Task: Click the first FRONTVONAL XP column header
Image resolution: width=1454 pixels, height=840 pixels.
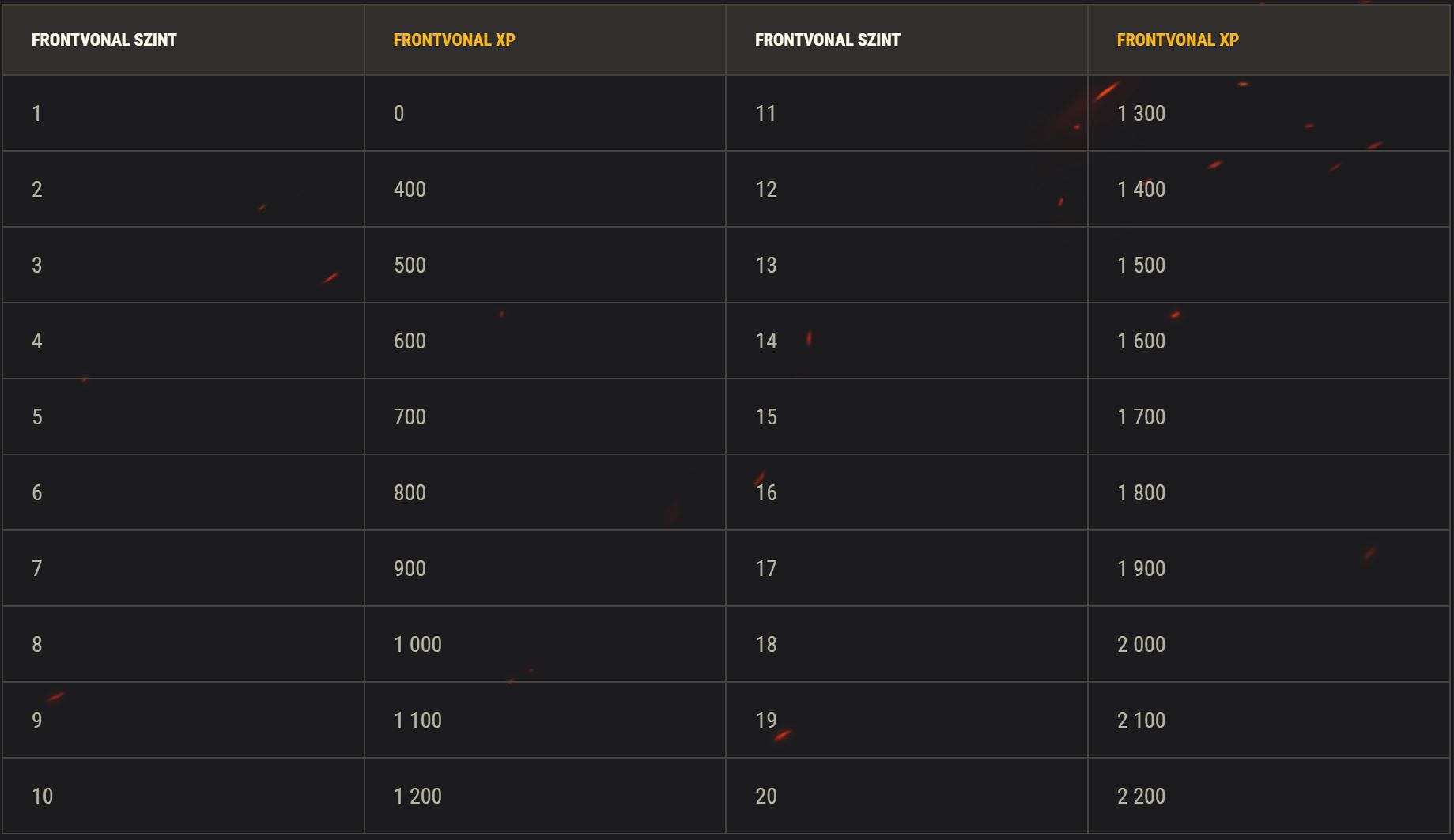Action: [x=545, y=40]
